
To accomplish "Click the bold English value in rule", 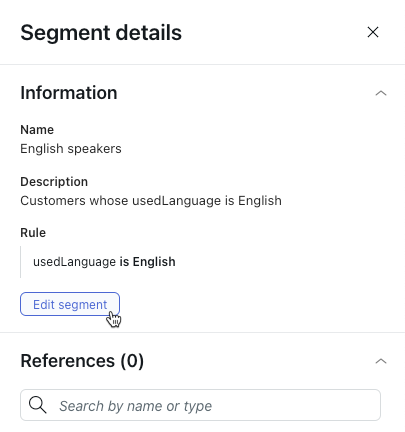I will point(154,262).
